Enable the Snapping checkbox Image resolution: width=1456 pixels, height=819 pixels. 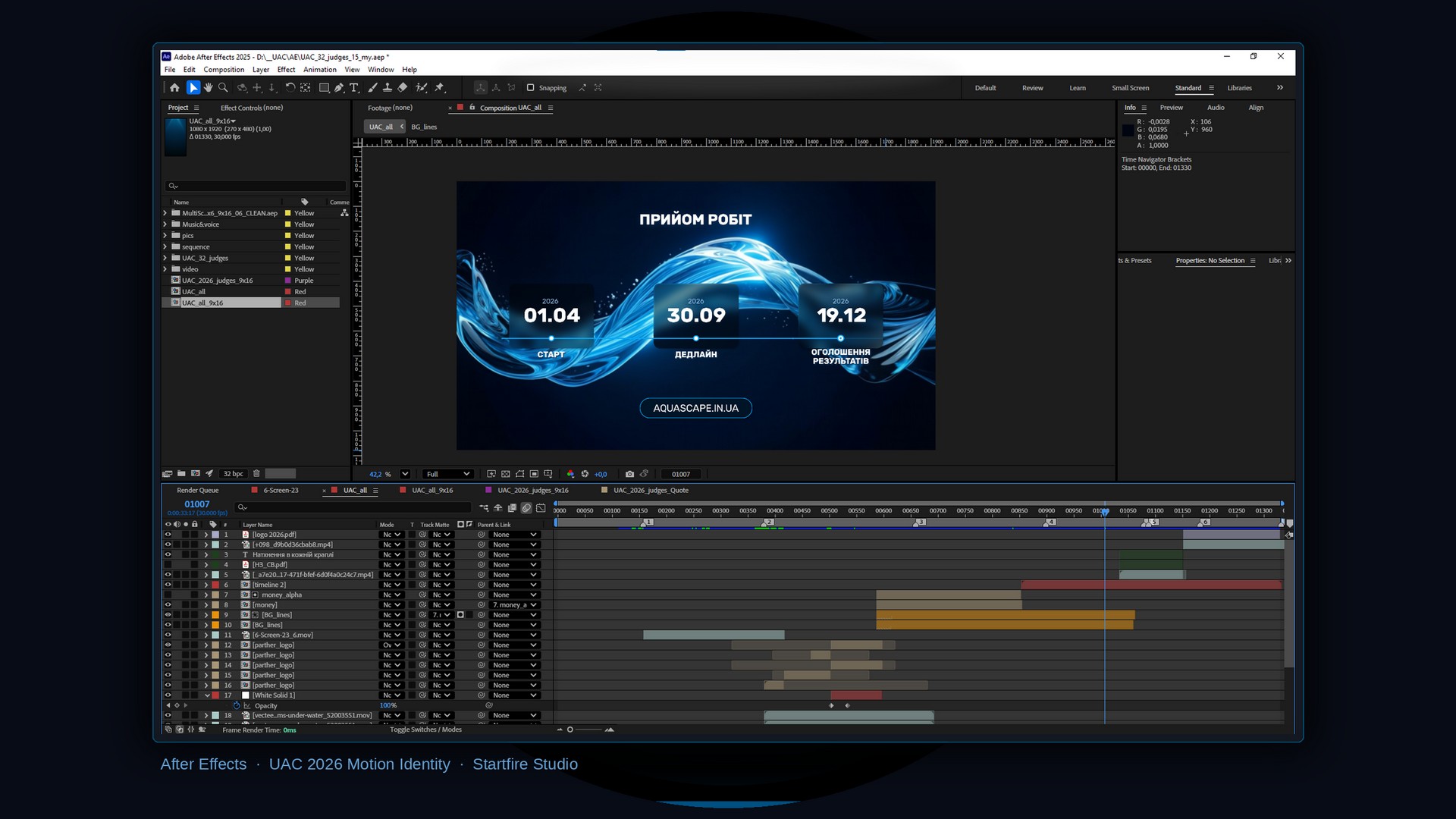tap(531, 88)
